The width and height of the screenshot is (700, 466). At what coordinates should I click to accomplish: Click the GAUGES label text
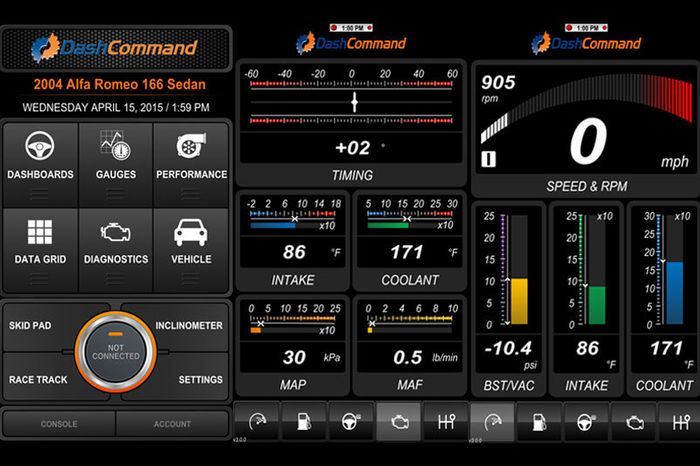[116, 175]
